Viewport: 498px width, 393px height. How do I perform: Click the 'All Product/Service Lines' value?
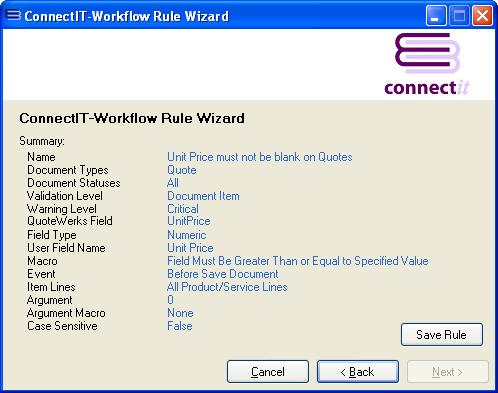[227, 287]
